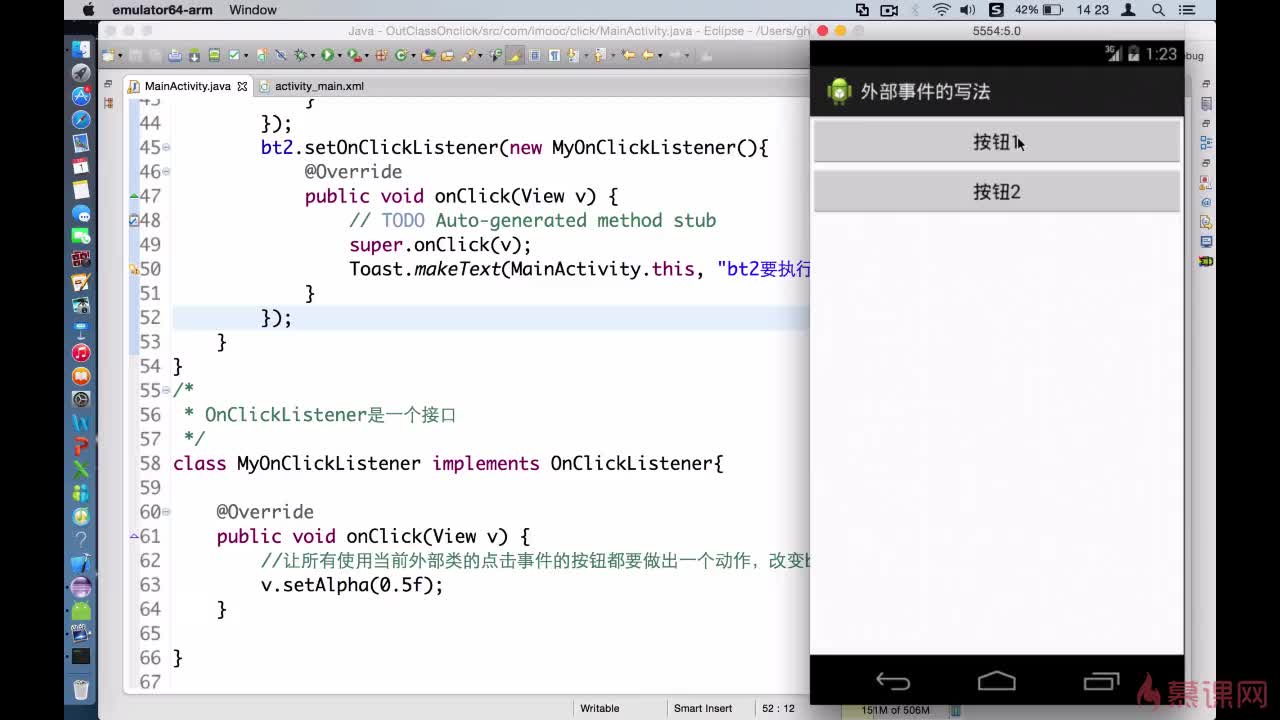1280x720 pixels.
Task: Collapse the code fold at line 45
Action: click(166, 148)
